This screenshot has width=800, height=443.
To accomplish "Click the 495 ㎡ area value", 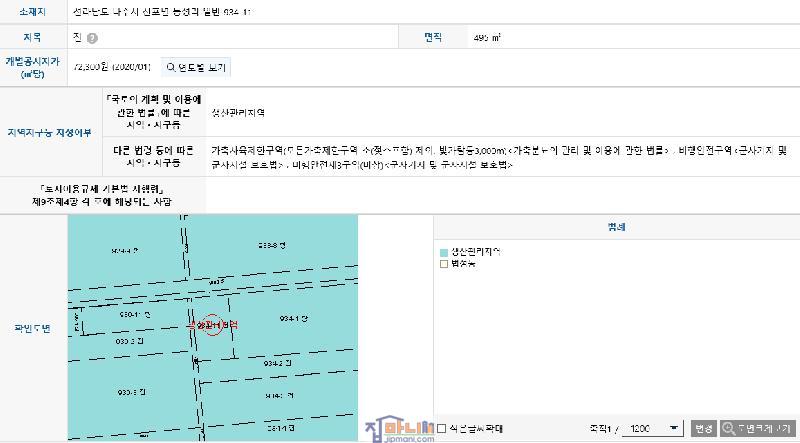I will [487, 38].
